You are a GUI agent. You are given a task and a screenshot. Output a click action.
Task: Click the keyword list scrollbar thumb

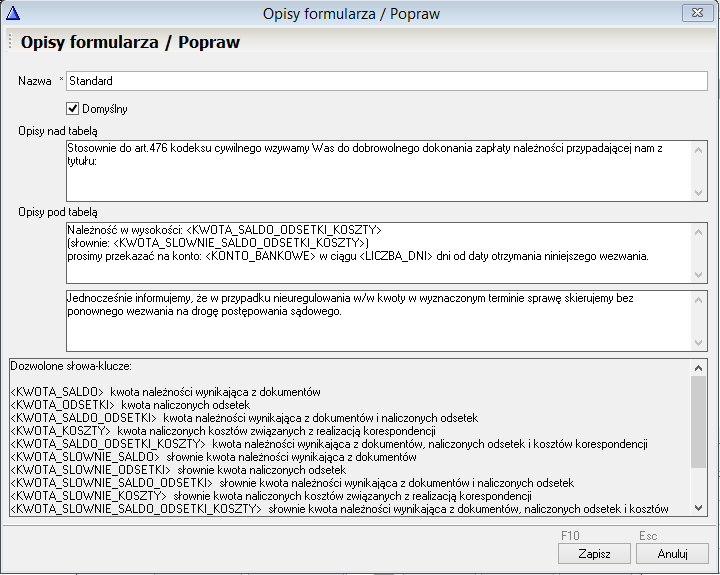pos(699,420)
